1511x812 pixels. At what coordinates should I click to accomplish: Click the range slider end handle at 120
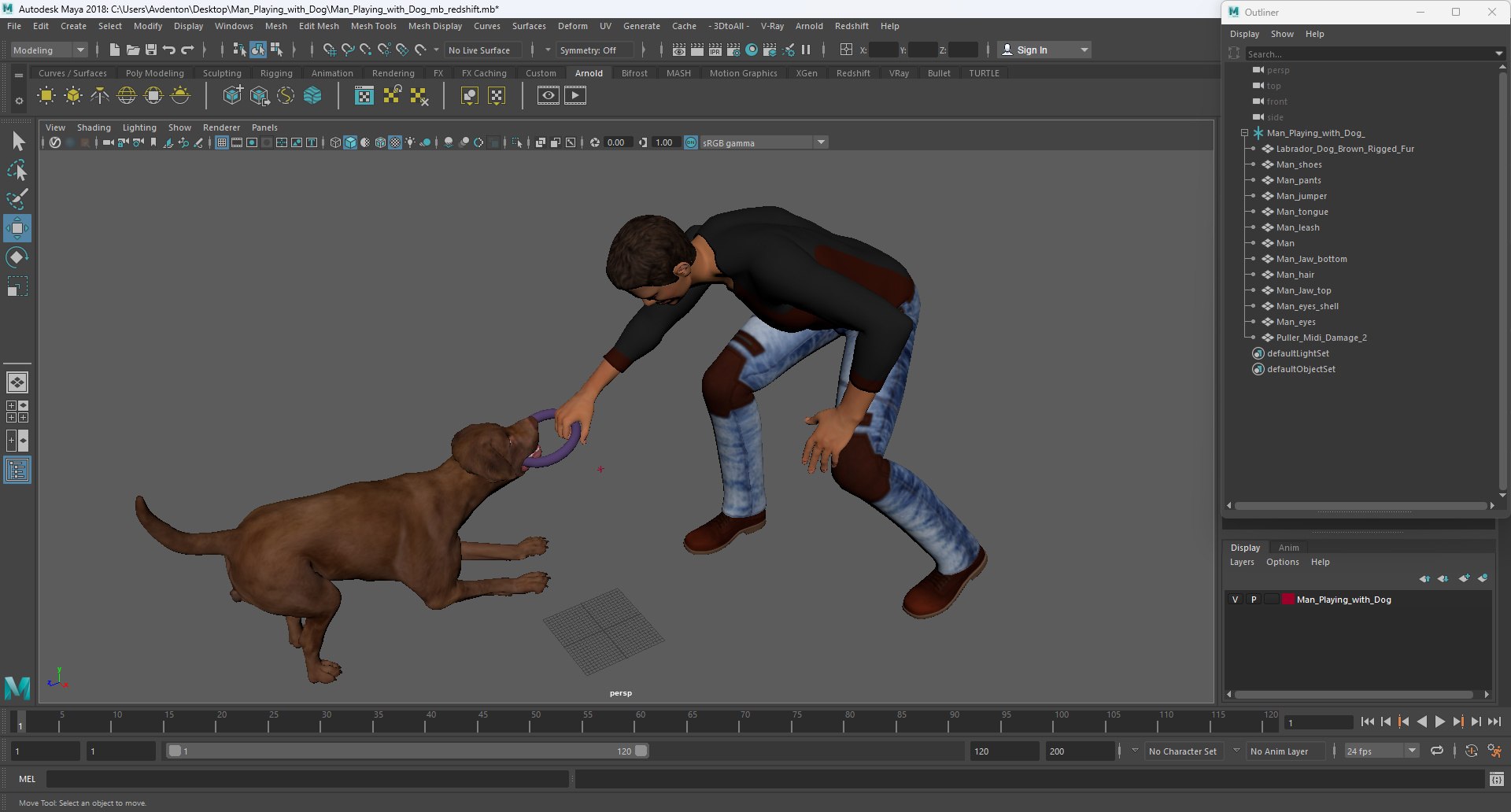(641, 751)
